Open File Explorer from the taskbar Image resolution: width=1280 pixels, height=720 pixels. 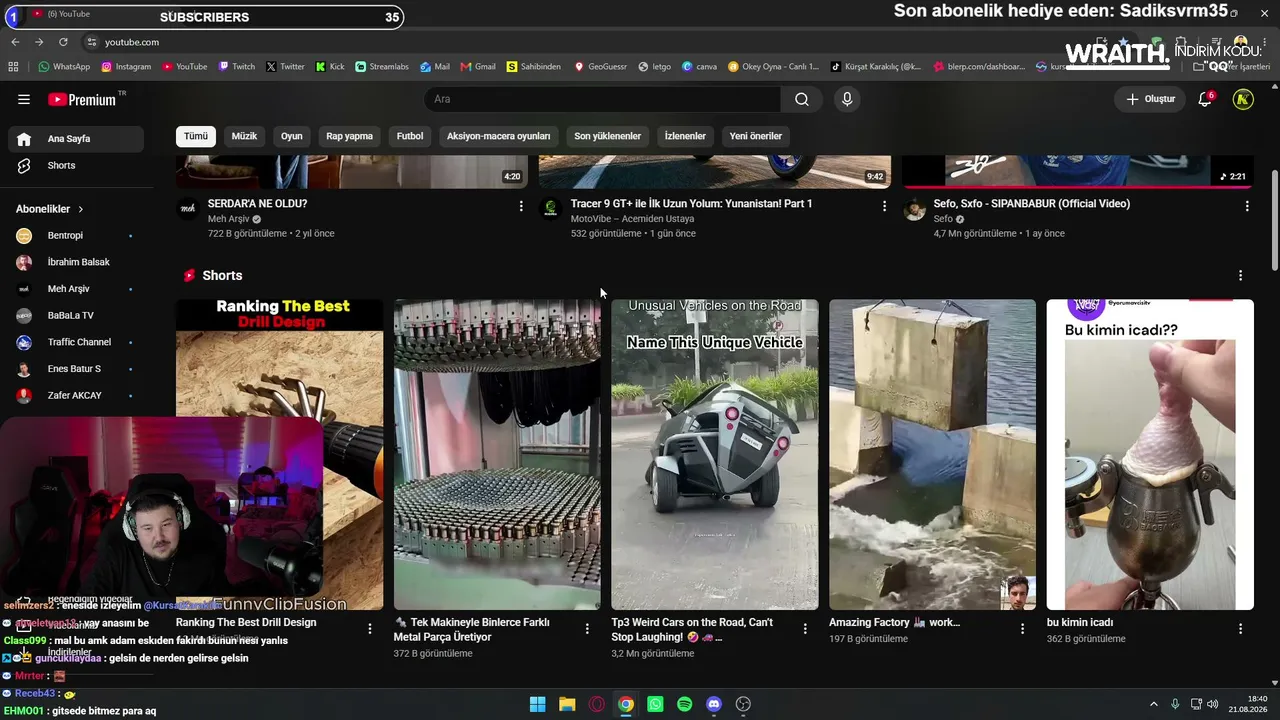pos(567,704)
